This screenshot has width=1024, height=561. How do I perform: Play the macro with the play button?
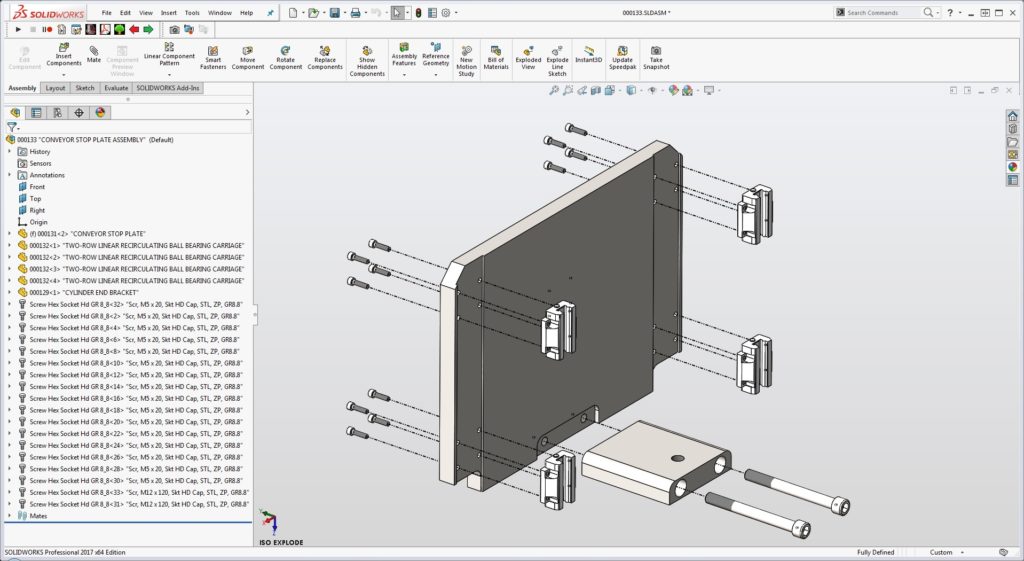tap(18, 29)
